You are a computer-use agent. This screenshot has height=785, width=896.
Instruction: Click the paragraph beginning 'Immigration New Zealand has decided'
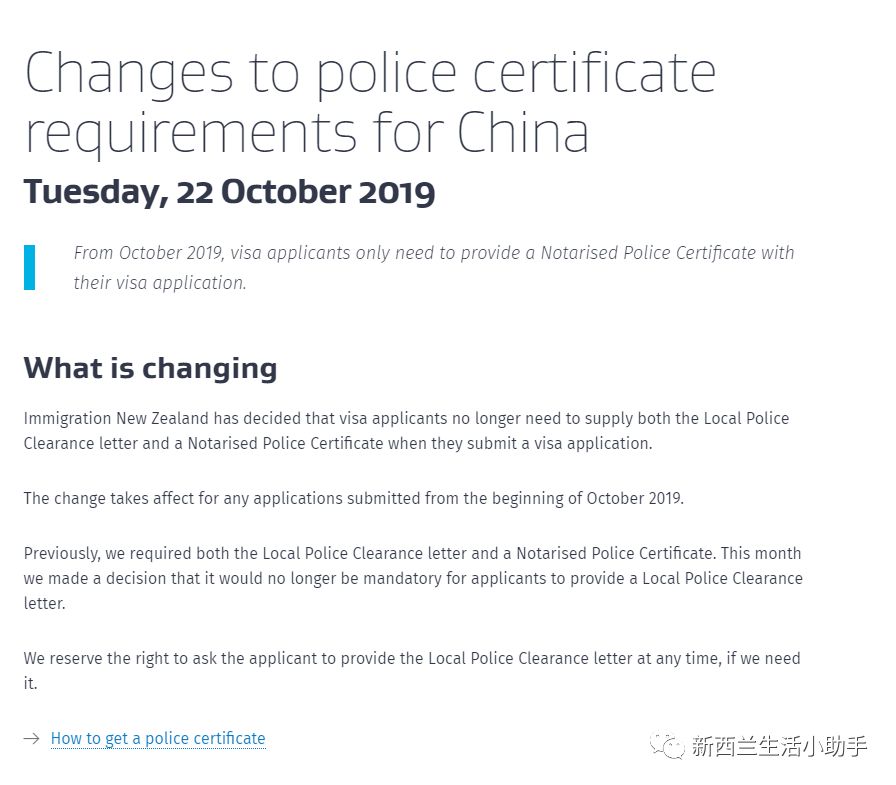406,431
